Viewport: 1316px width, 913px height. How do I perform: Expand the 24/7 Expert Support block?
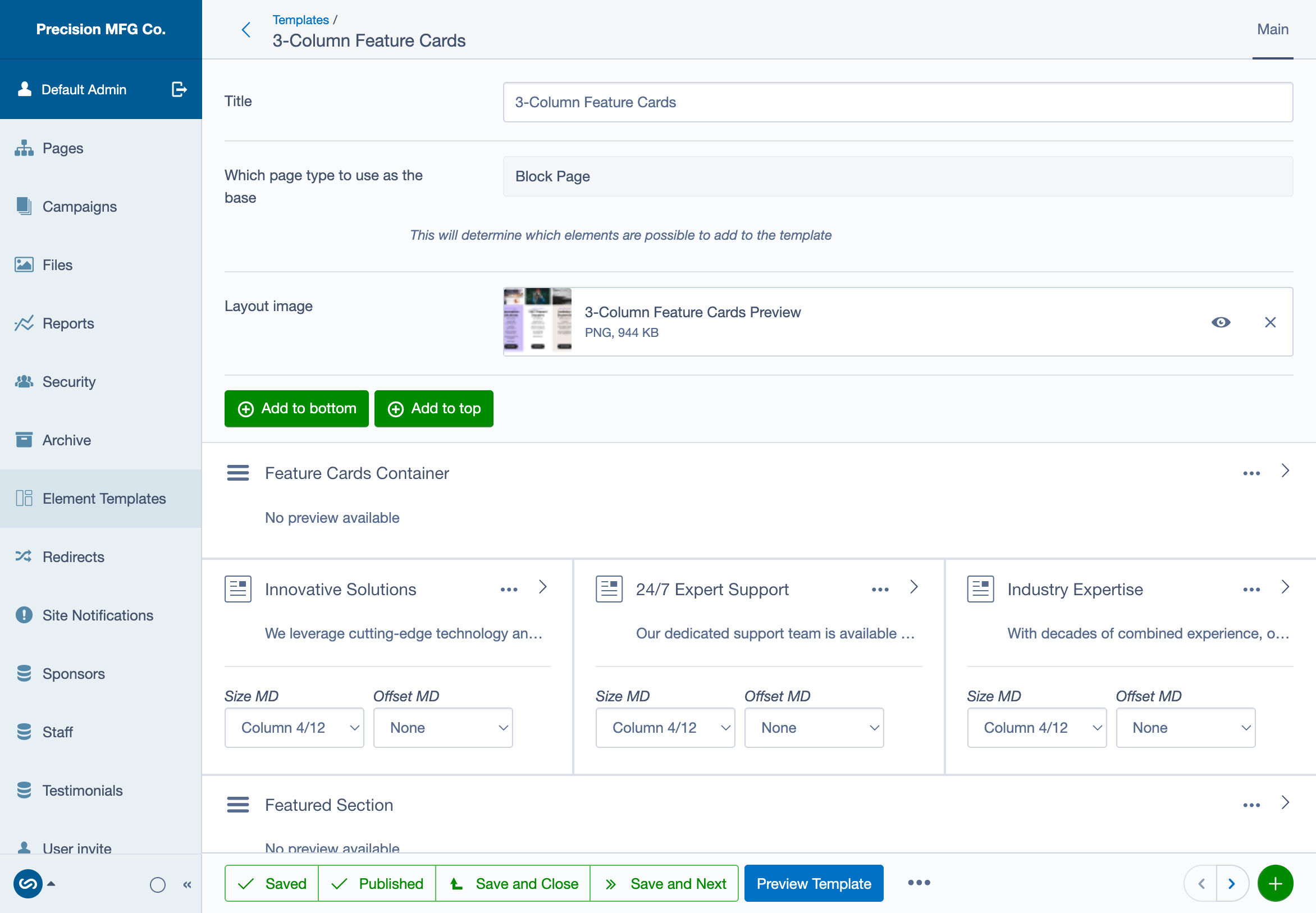click(914, 587)
